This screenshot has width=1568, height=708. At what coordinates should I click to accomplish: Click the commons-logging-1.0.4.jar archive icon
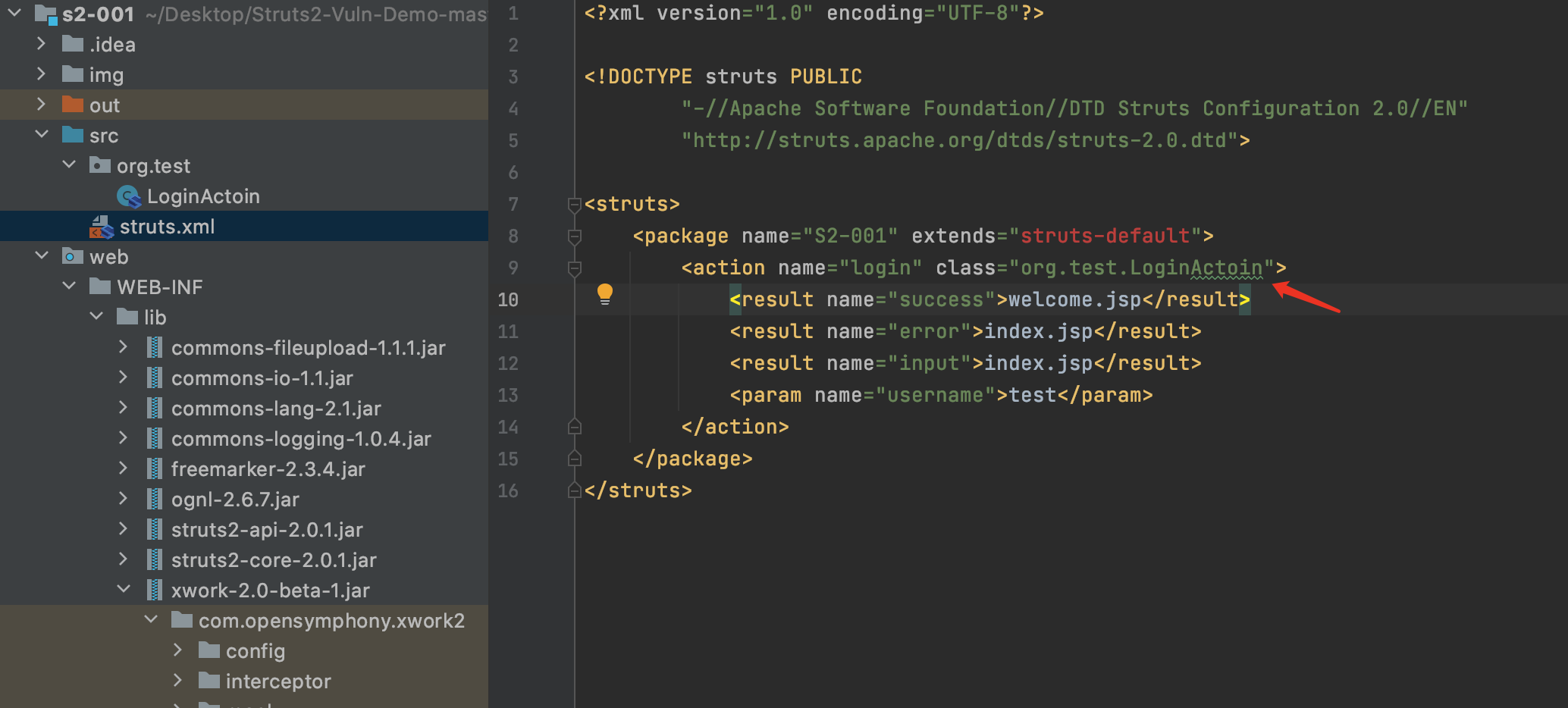pos(155,438)
